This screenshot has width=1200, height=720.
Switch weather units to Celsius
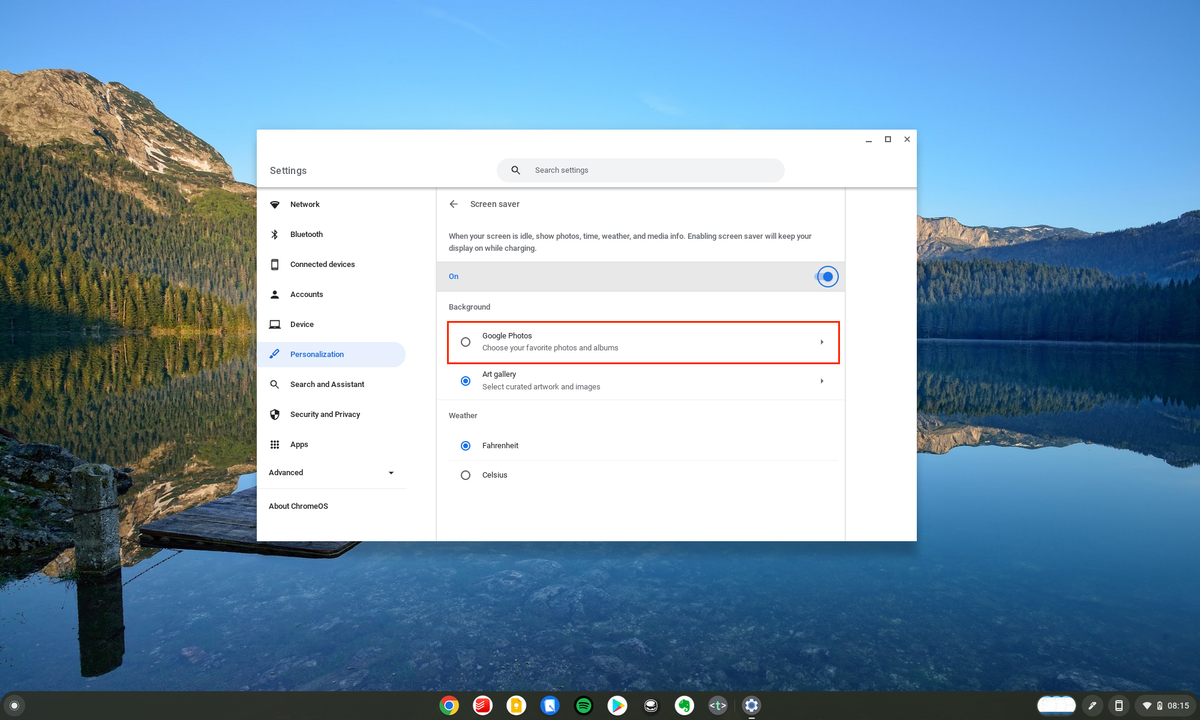click(465, 475)
